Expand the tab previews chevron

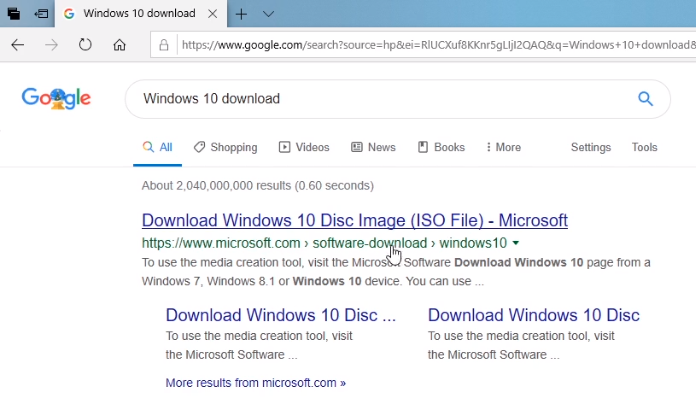click(x=268, y=14)
